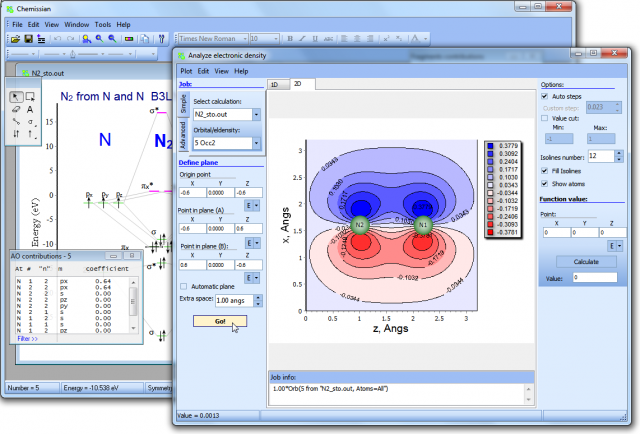
Task: Toggle the Auto steps checkbox
Action: 544,96
